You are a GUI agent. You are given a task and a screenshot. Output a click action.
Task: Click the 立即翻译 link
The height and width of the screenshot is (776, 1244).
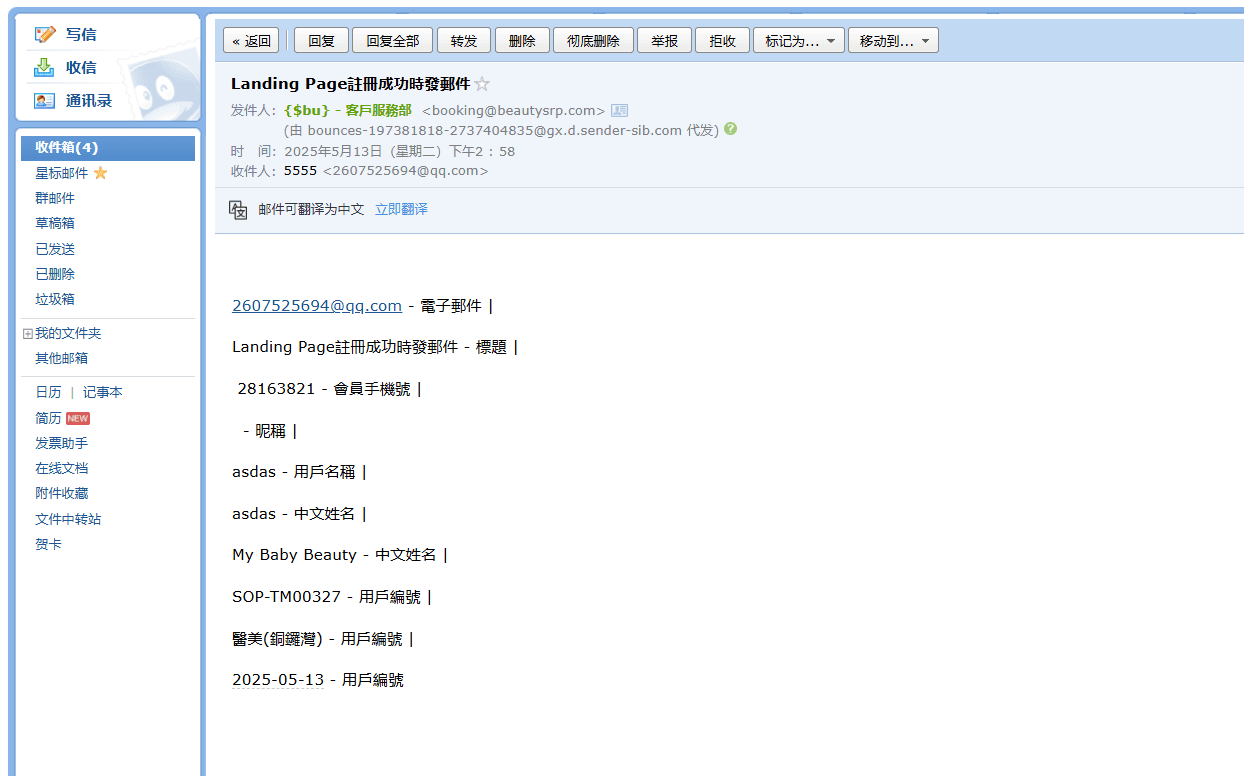tap(401, 210)
